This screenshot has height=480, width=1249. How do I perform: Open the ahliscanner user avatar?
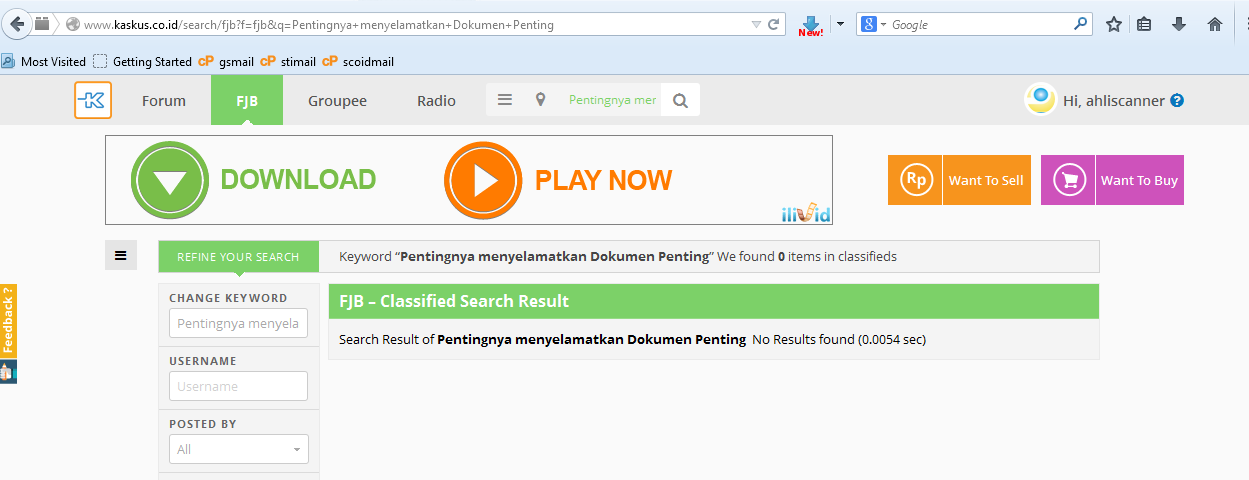click(x=1040, y=99)
